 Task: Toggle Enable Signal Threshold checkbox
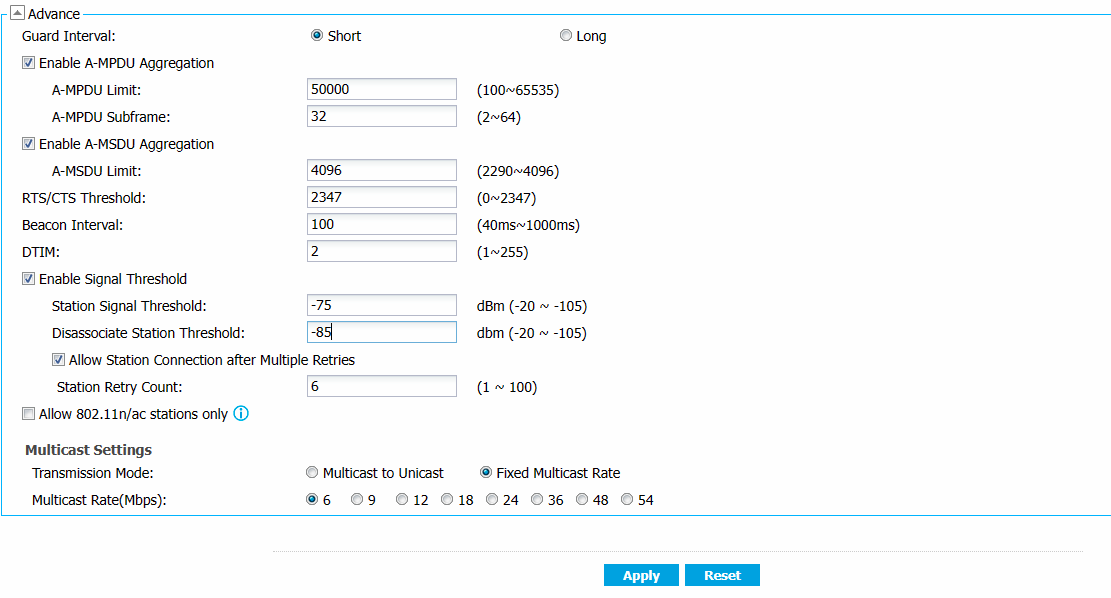(28, 279)
